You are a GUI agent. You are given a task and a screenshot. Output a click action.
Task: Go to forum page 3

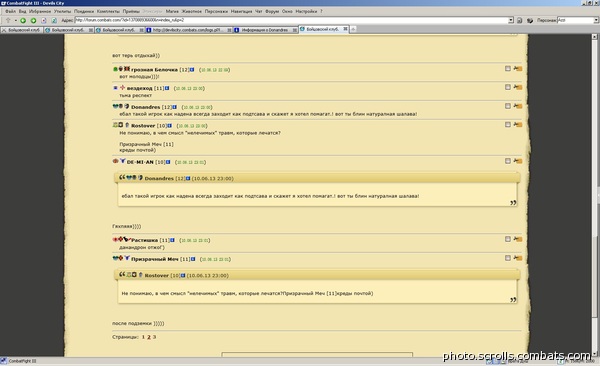[154, 337]
